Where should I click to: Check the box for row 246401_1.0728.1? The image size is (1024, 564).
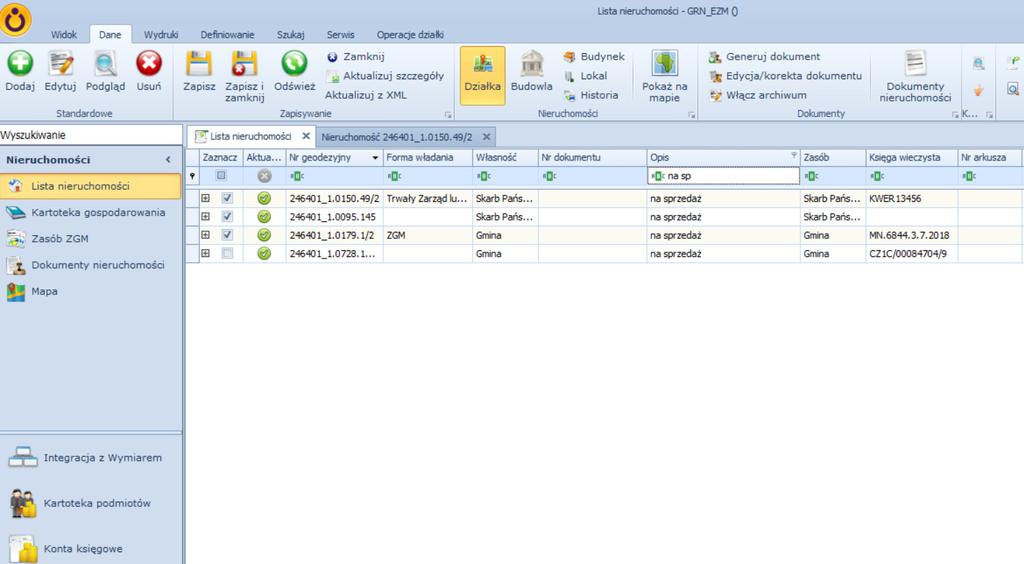(x=227, y=253)
